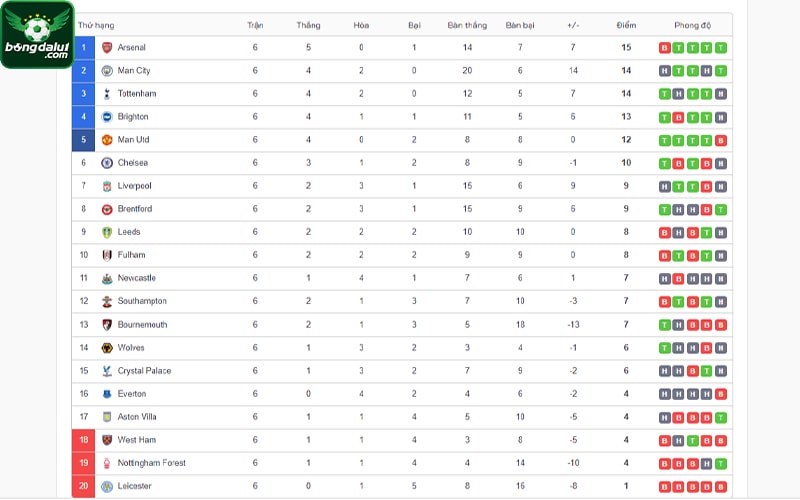Open the Newcastle team link
The height and width of the screenshot is (500, 800).
136,278
